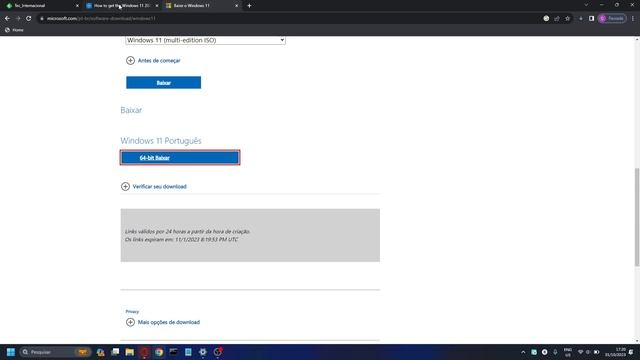Open File Explorer from the taskbar
This screenshot has width=640, height=360.
(x=130, y=352)
